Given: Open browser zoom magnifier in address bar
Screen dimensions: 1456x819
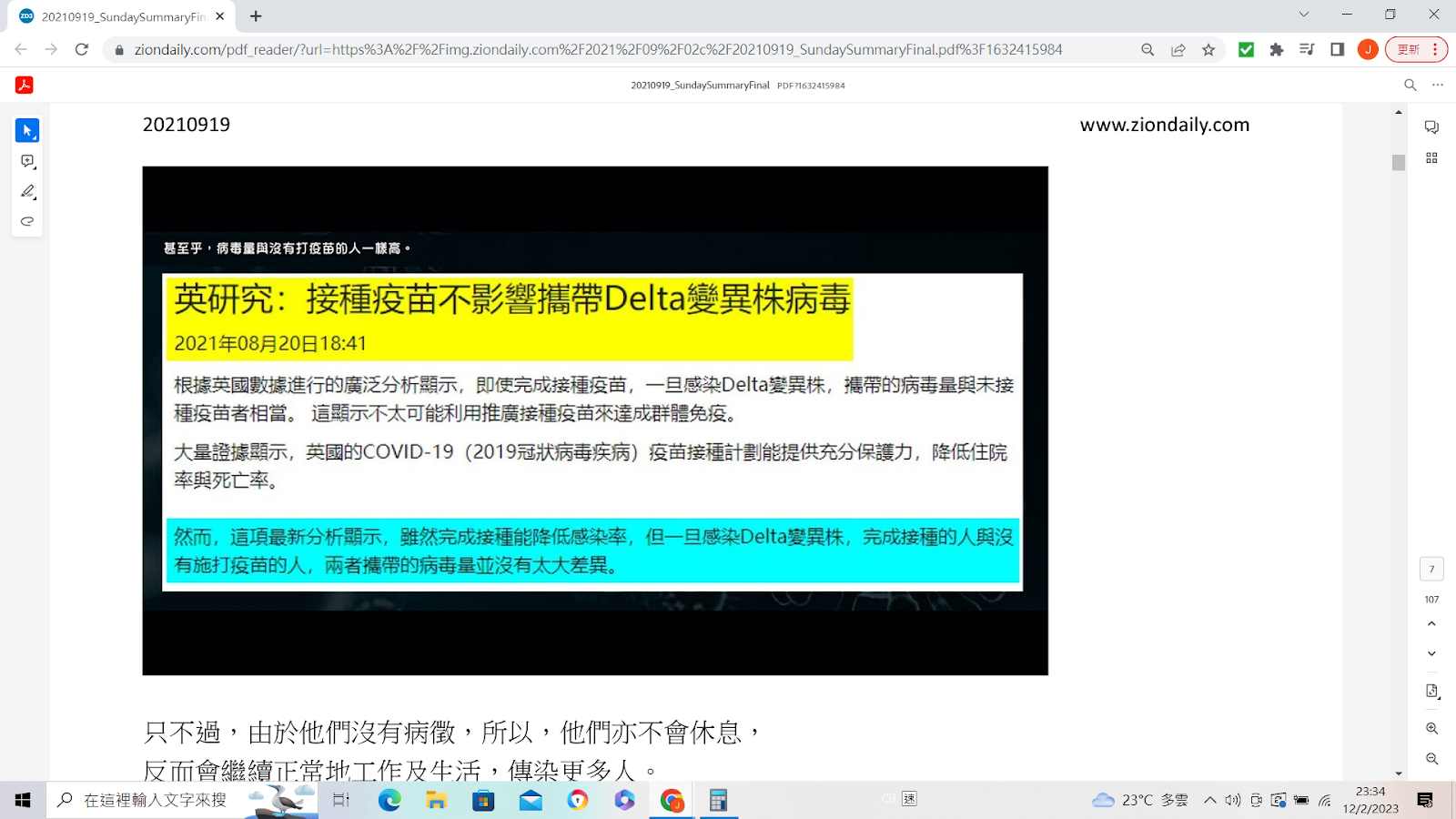Looking at the screenshot, I should 1148,50.
